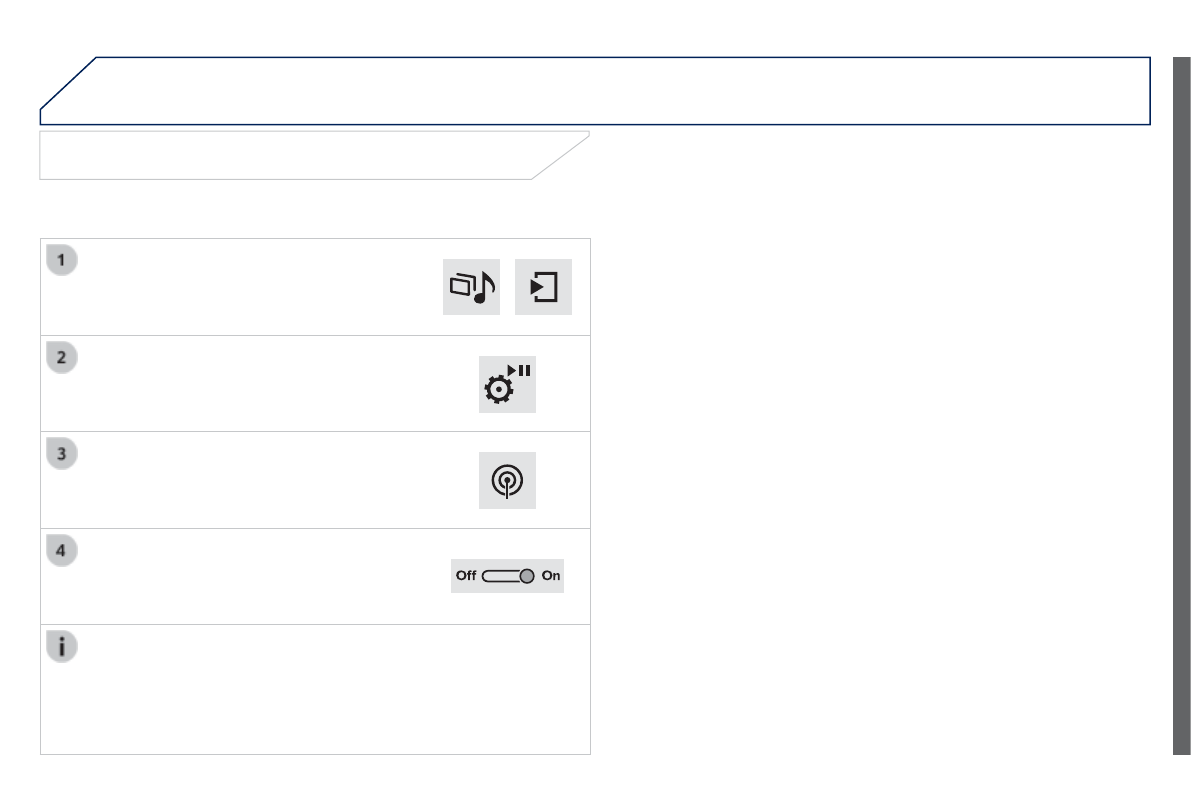The image size is (1191, 794).
Task: Select the source input arrow icon
Action: pos(543,287)
